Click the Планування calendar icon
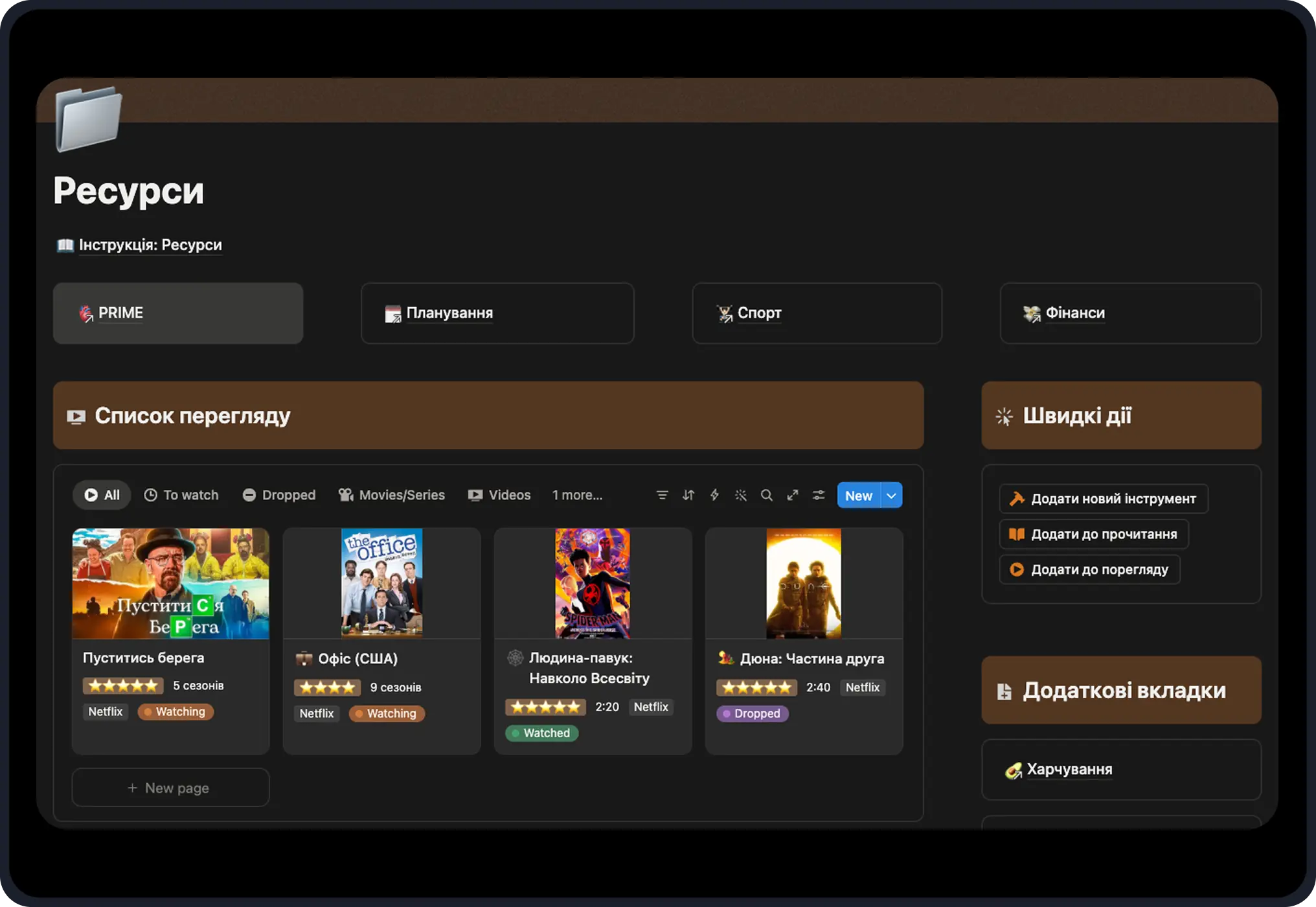This screenshot has height=907, width=1316. pyautogui.click(x=393, y=314)
